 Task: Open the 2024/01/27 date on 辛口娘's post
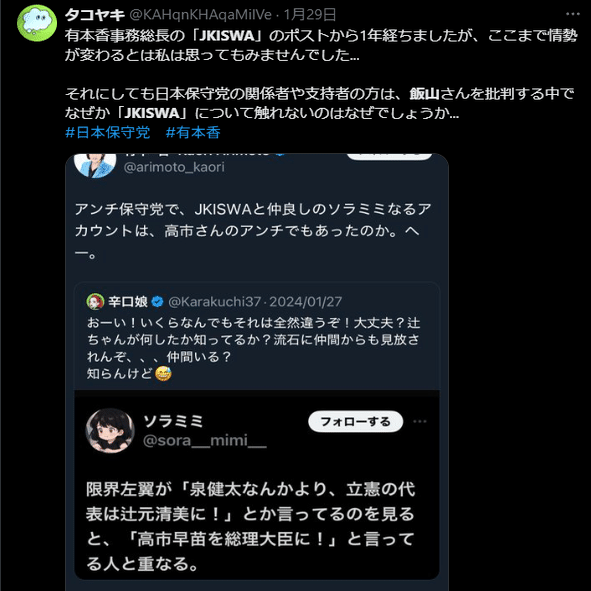[x=306, y=302]
